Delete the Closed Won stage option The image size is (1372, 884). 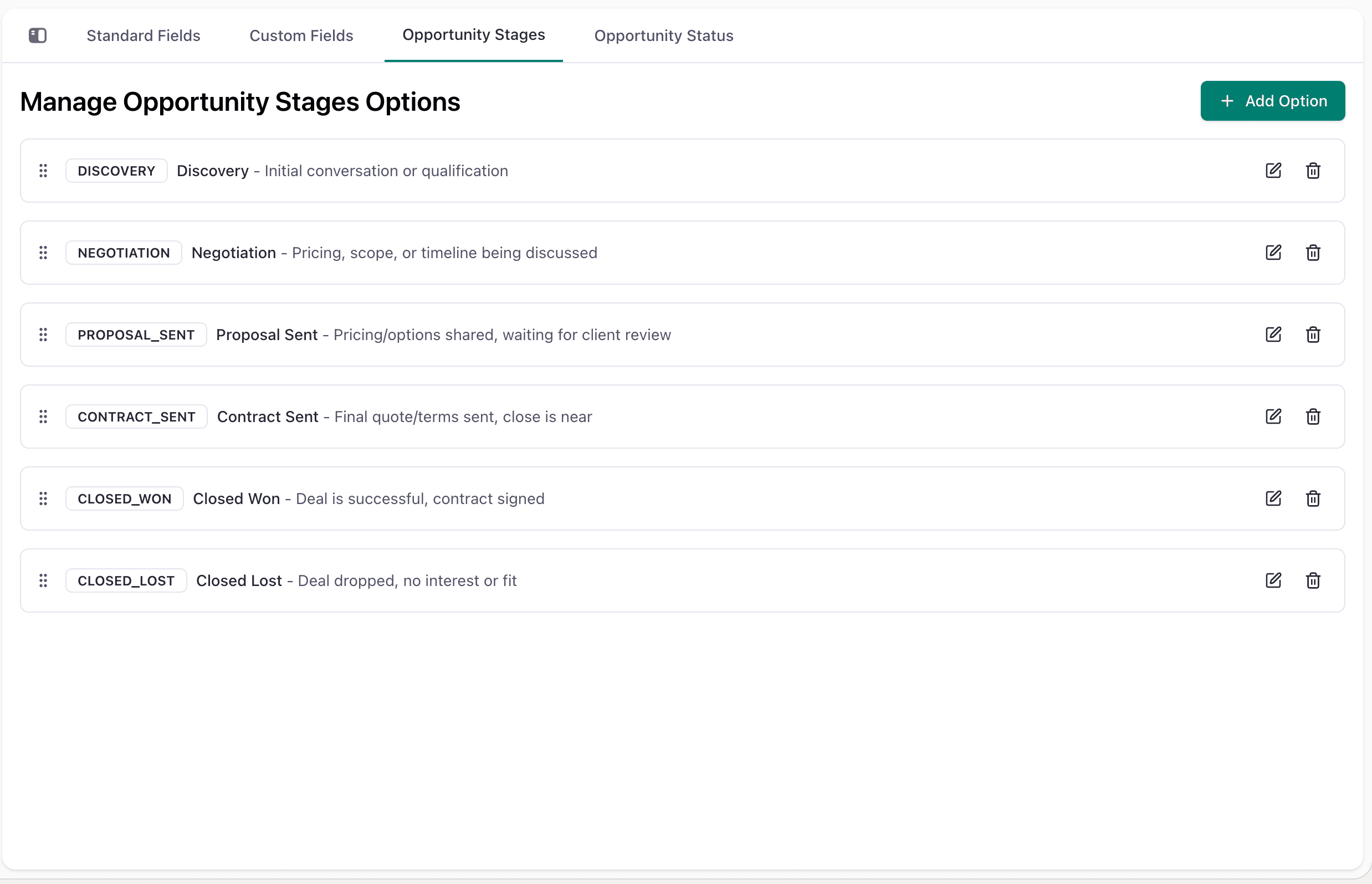click(1313, 499)
